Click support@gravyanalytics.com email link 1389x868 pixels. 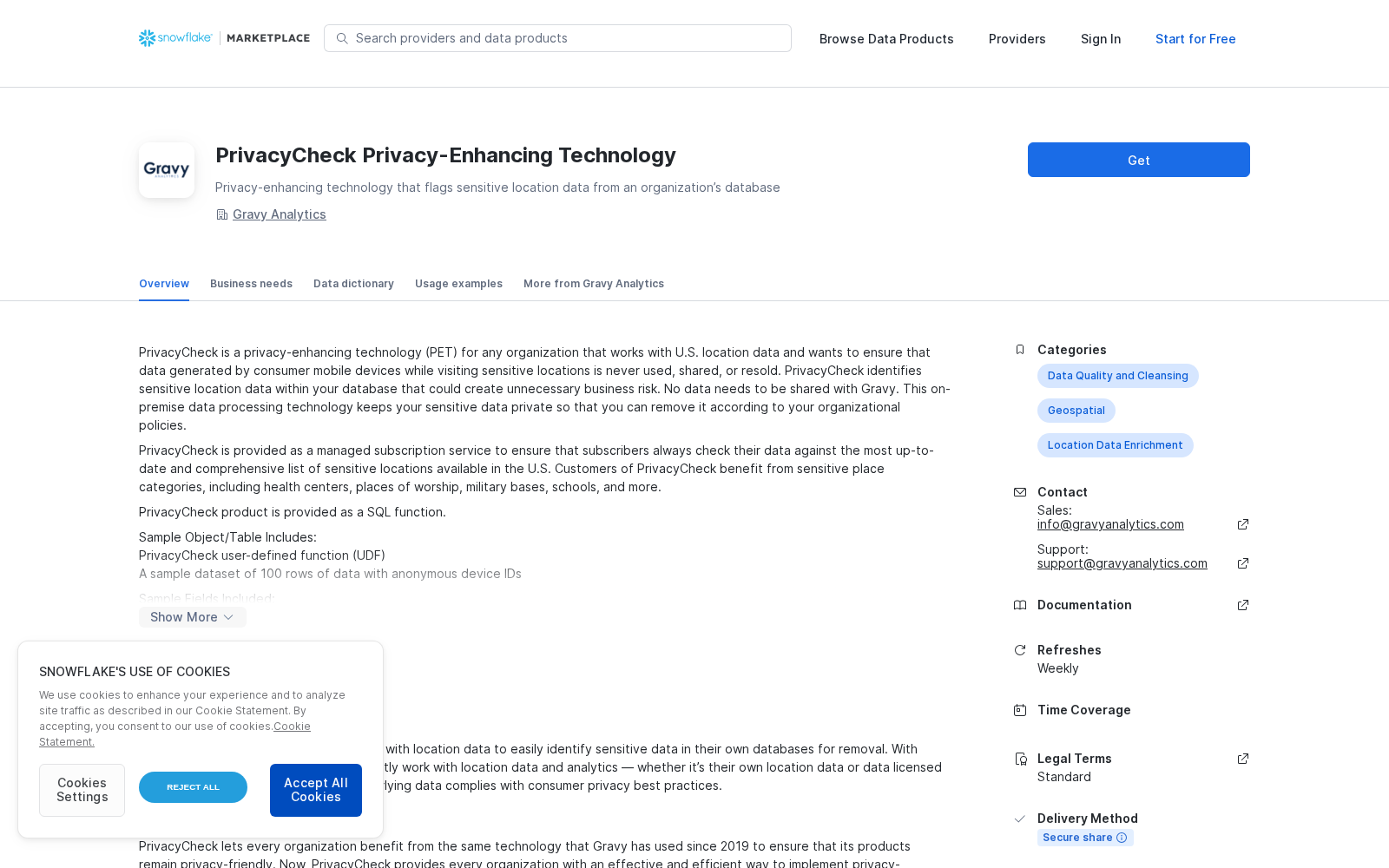(x=1122, y=563)
